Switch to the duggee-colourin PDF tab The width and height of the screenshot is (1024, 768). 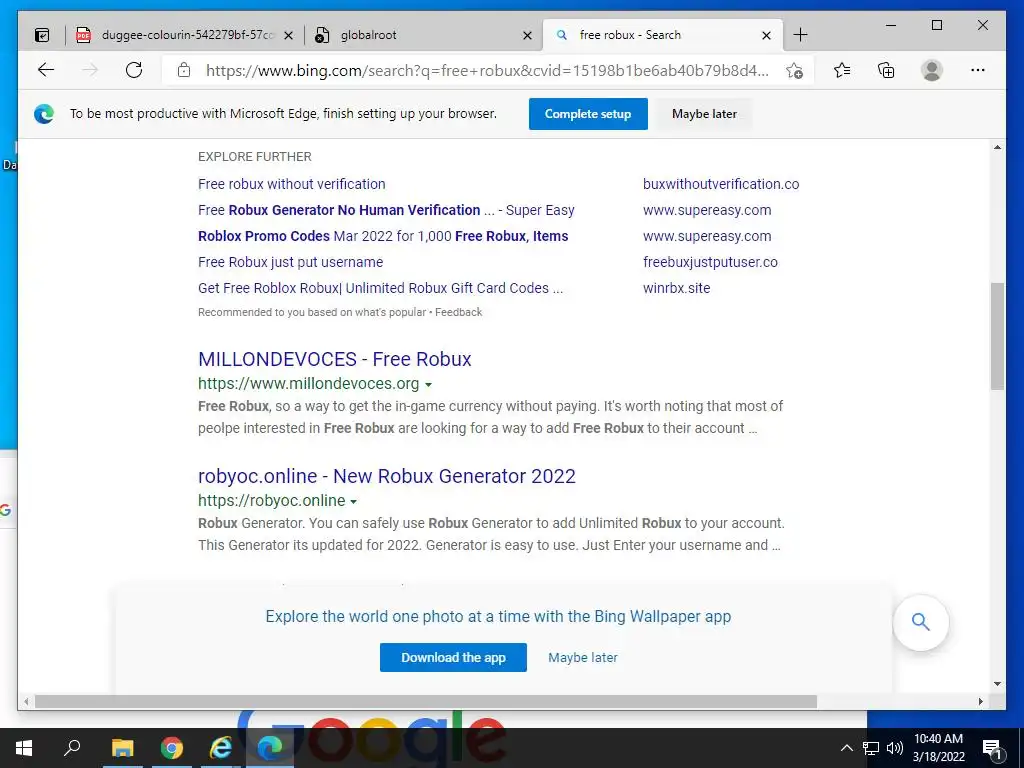point(185,35)
